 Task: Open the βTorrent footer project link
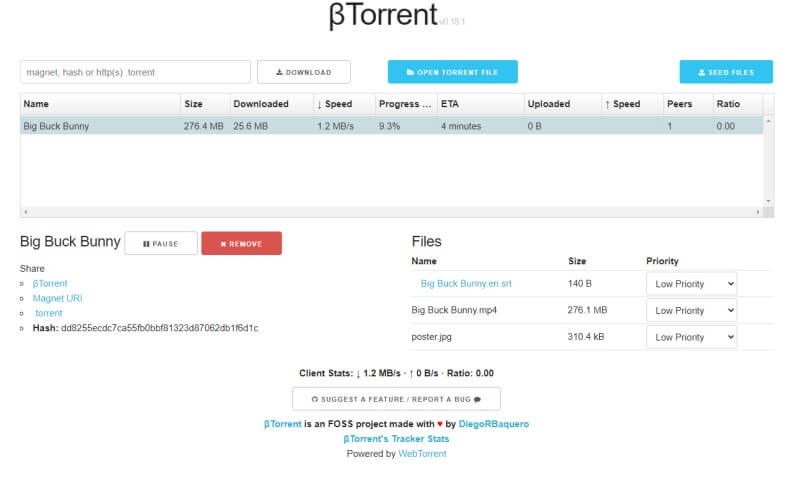point(283,424)
